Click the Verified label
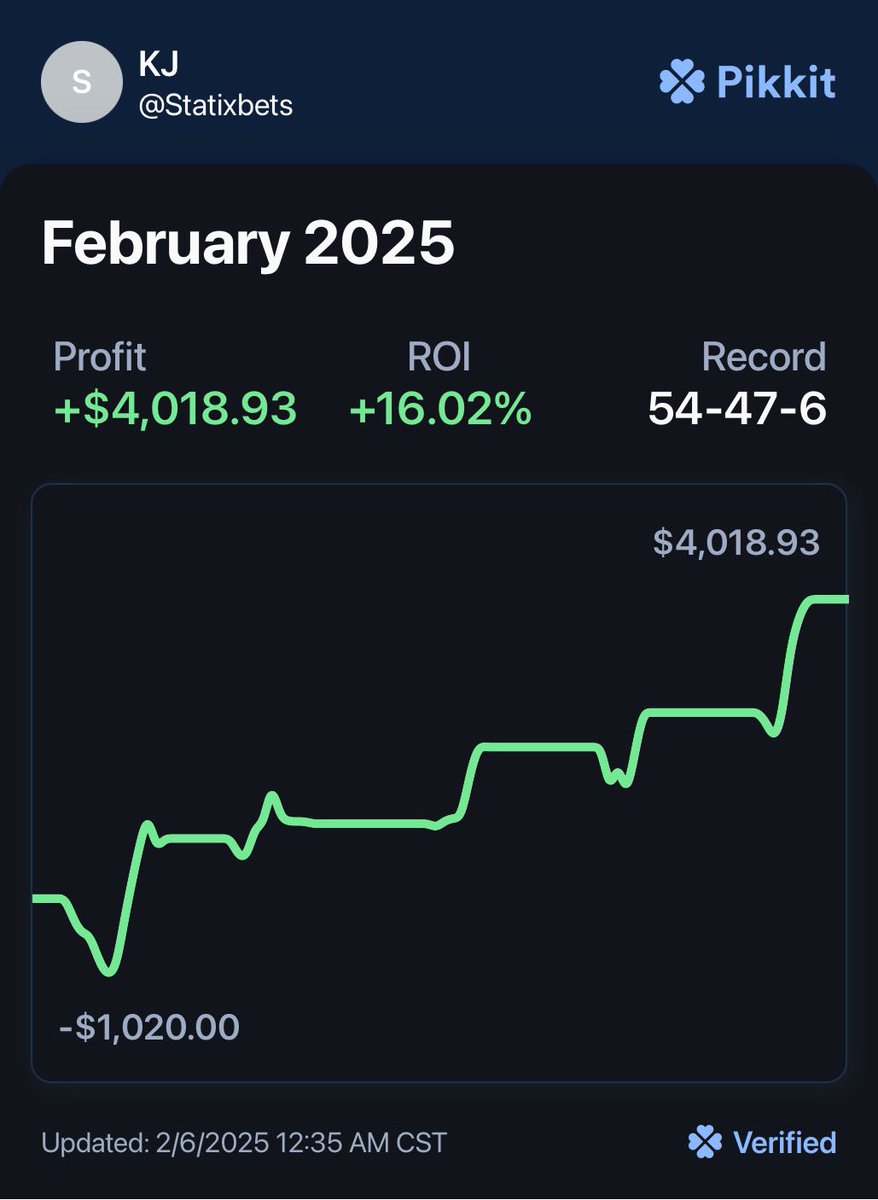The image size is (878, 1200). click(x=784, y=1142)
